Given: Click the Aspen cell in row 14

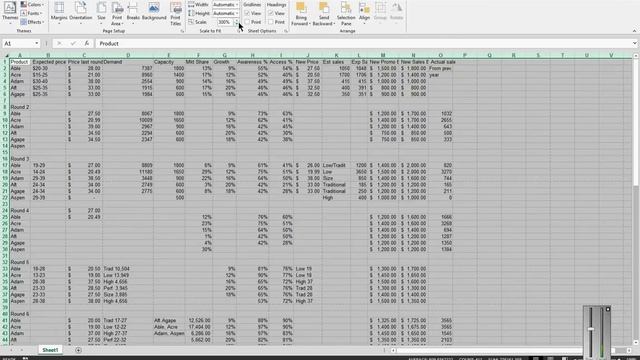Looking at the screenshot, I should tap(20, 146).
